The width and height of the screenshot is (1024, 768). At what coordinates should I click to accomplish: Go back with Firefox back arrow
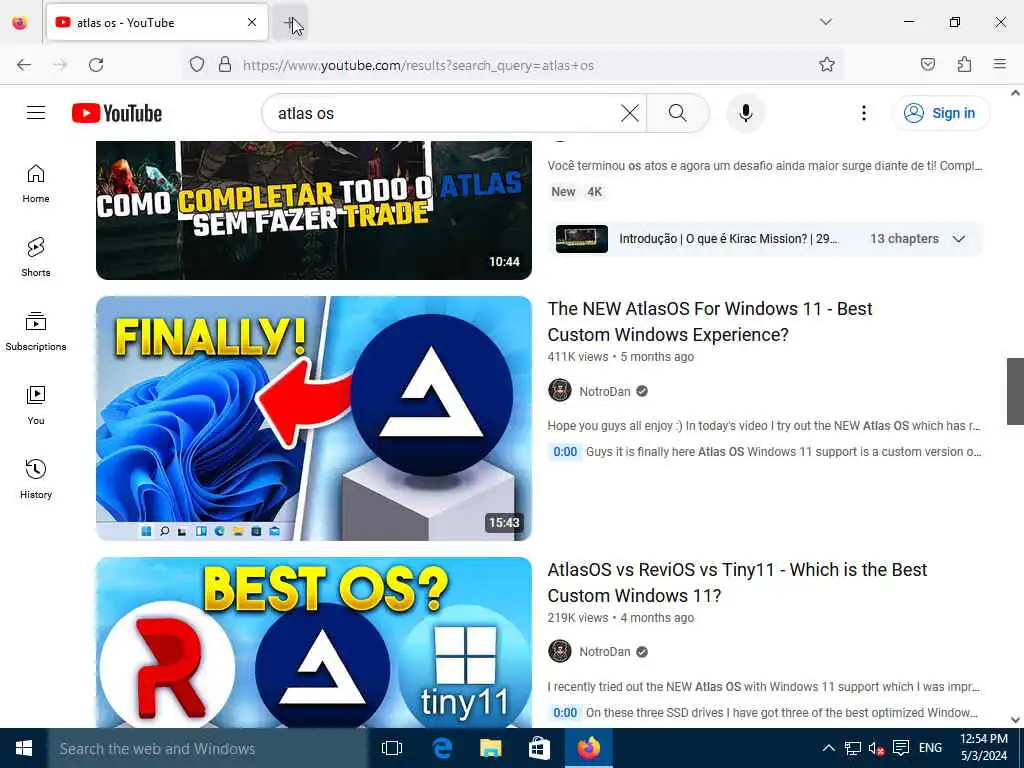point(24,65)
